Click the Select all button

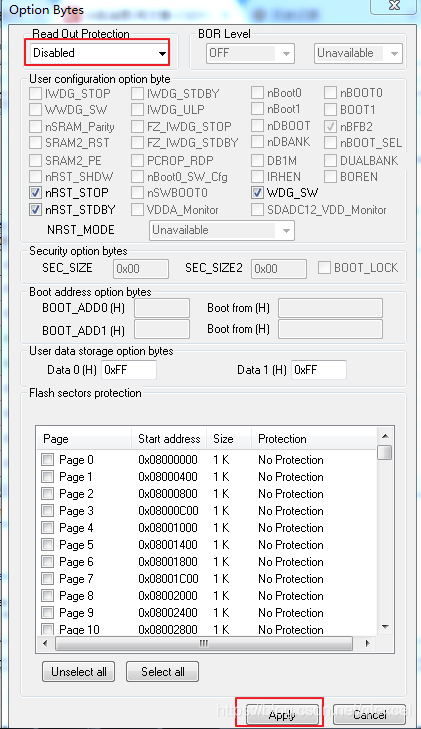pos(163,671)
